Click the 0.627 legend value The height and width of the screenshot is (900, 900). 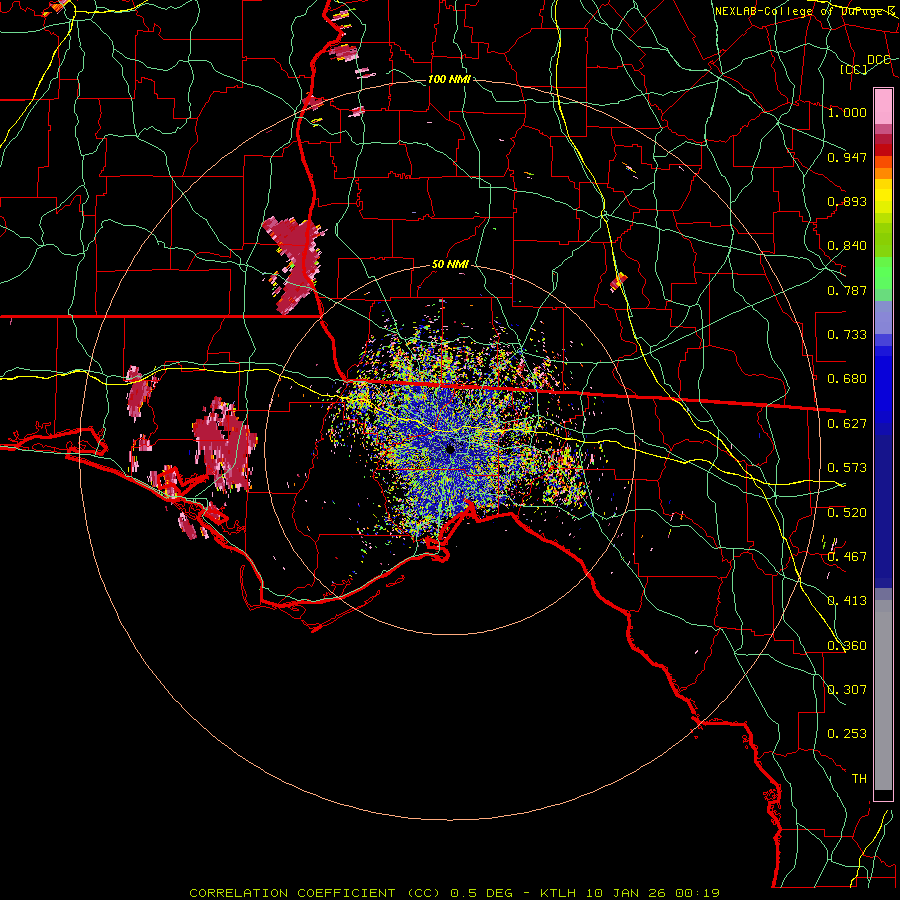click(847, 424)
